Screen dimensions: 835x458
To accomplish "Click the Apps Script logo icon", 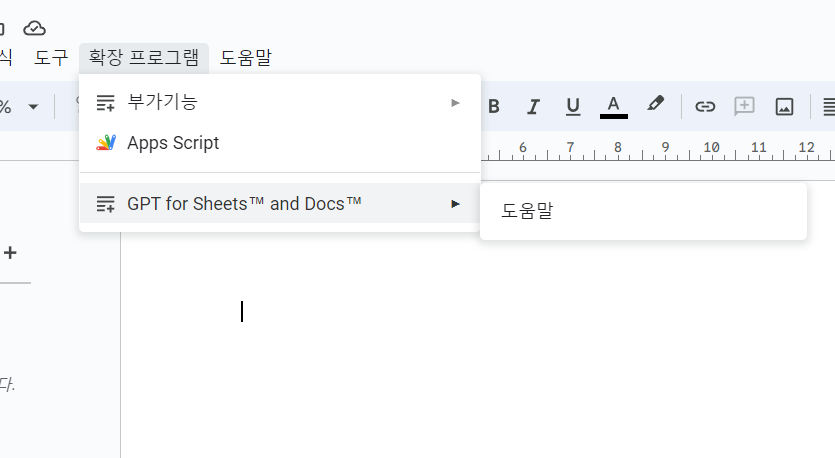I will coord(106,143).
